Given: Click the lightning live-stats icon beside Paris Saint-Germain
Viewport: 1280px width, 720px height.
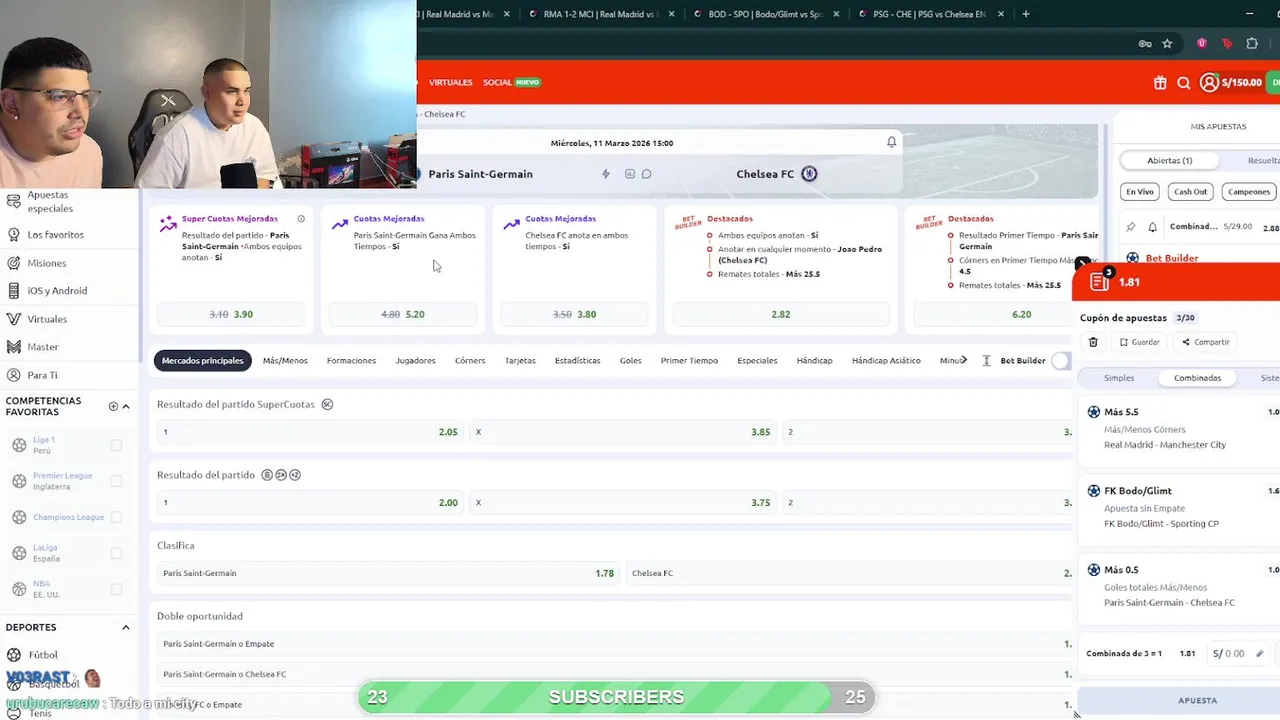Looking at the screenshot, I should pos(605,174).
